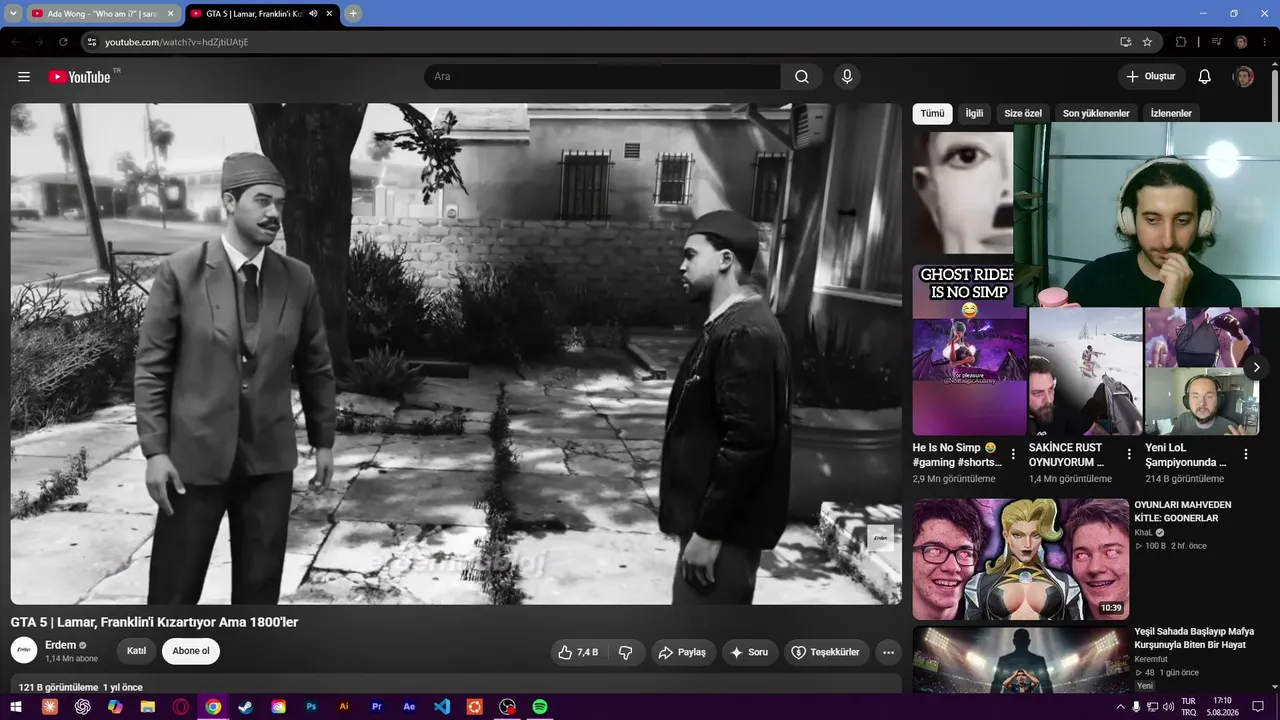Select the İzlenenler filter chip
This screenshot has width=1280, height=720.
tap(1171, 113)
